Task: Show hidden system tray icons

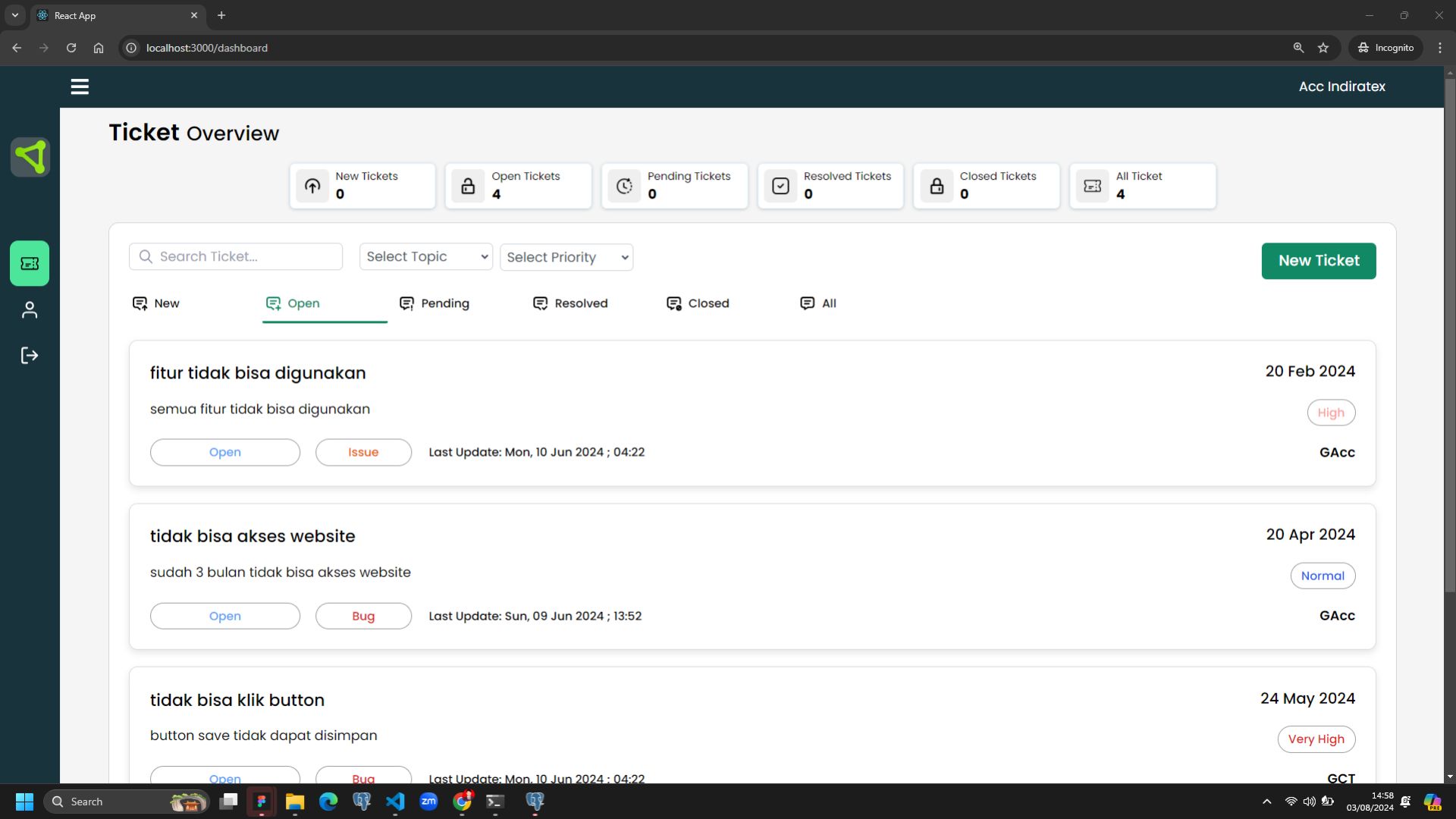Action: pyautogui.click(x=1266, y=802)
